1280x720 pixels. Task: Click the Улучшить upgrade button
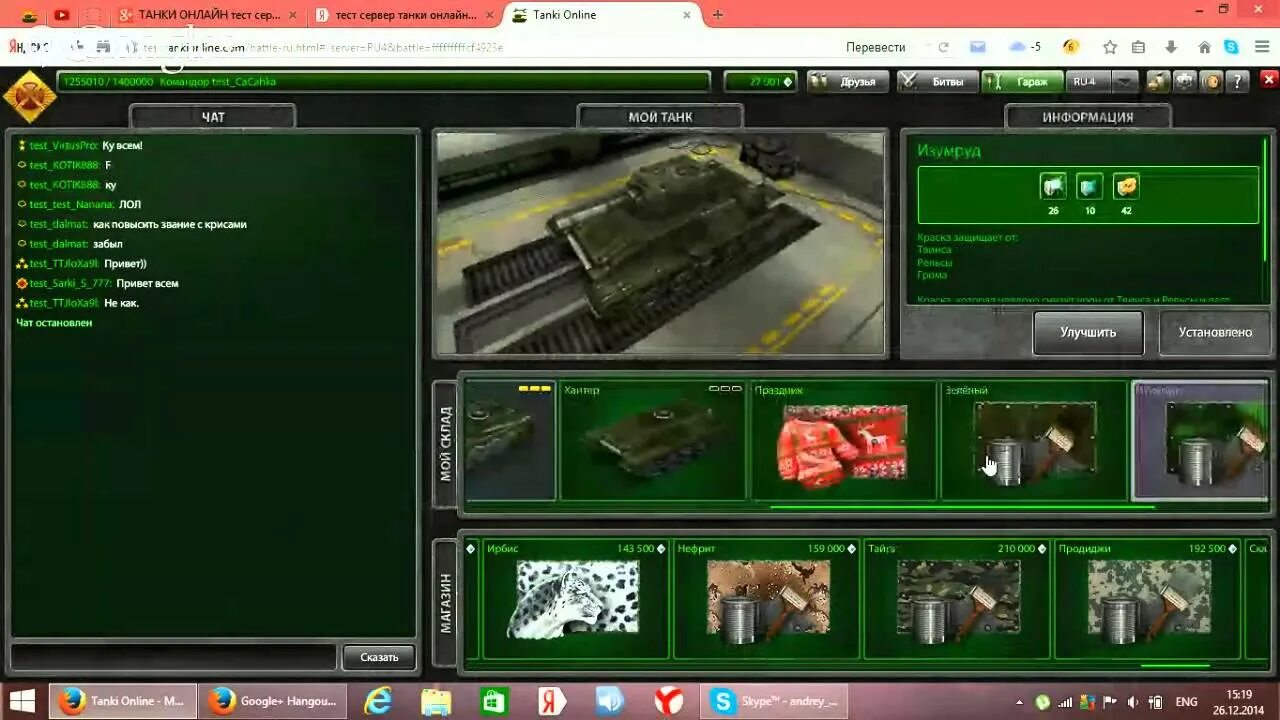1088,332
